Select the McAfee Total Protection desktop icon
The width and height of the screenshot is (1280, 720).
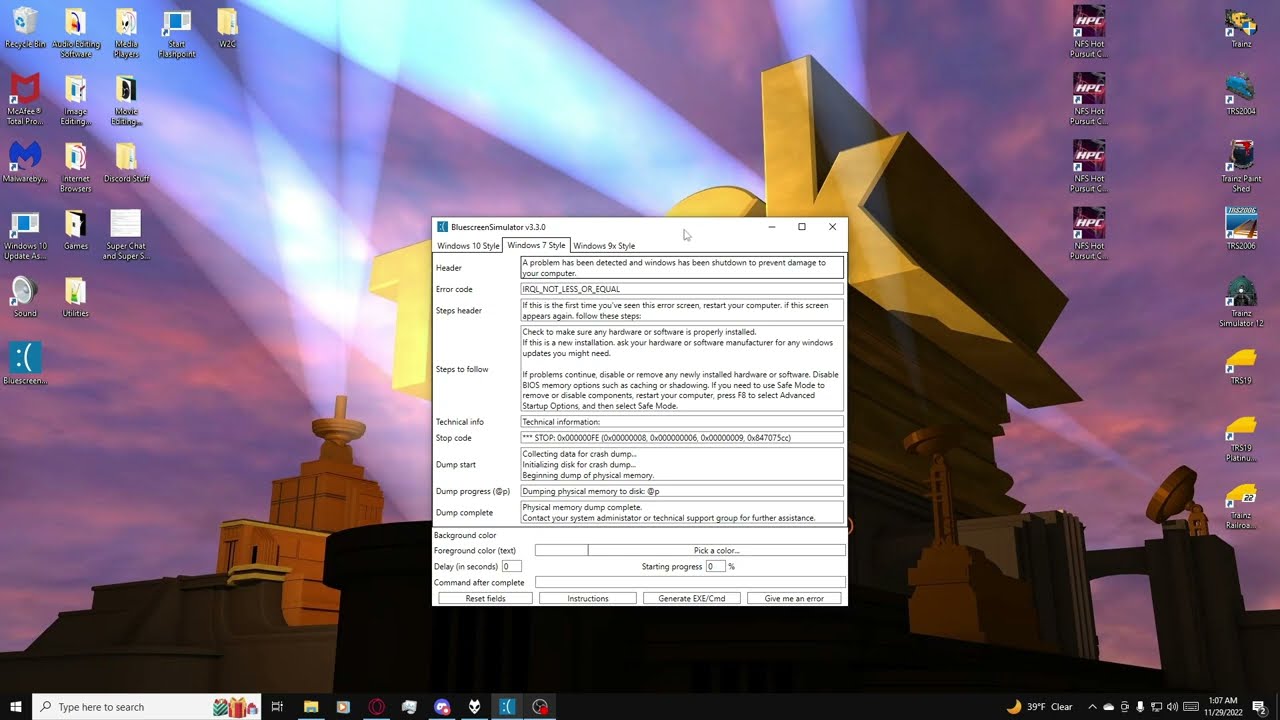click(x=25, y=100)
